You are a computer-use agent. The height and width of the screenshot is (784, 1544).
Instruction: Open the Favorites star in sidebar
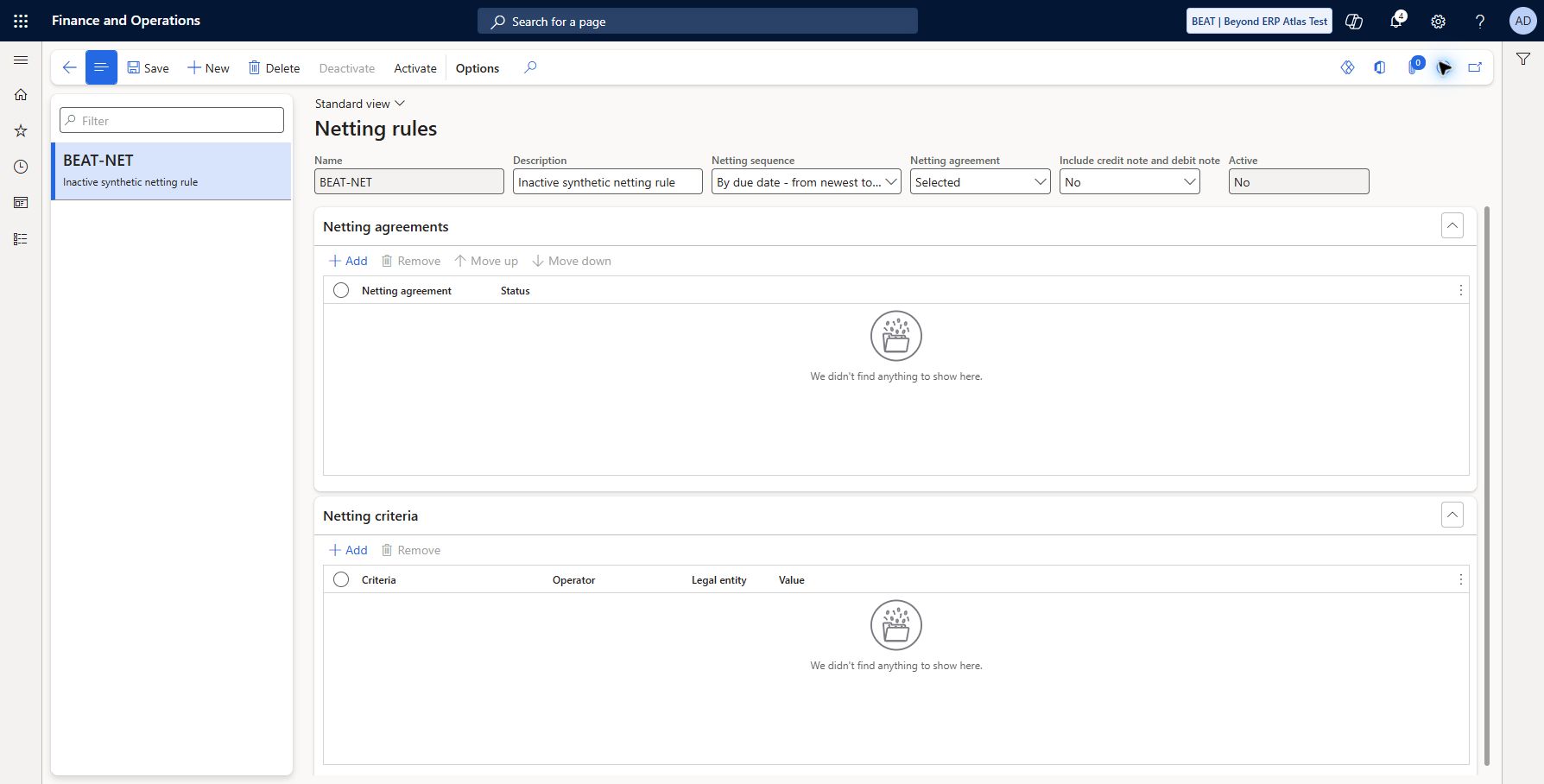pyautogui.click(x=21, y=130)
